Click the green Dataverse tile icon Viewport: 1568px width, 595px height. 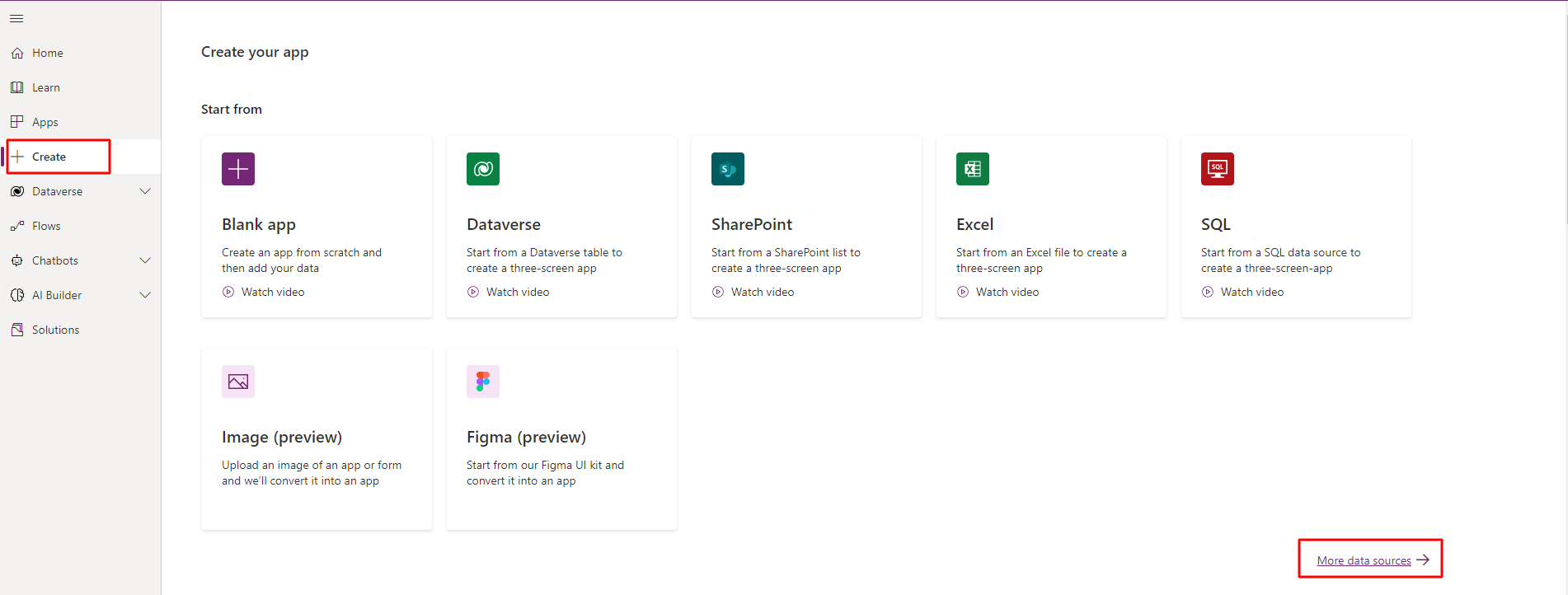coord(483,169)
